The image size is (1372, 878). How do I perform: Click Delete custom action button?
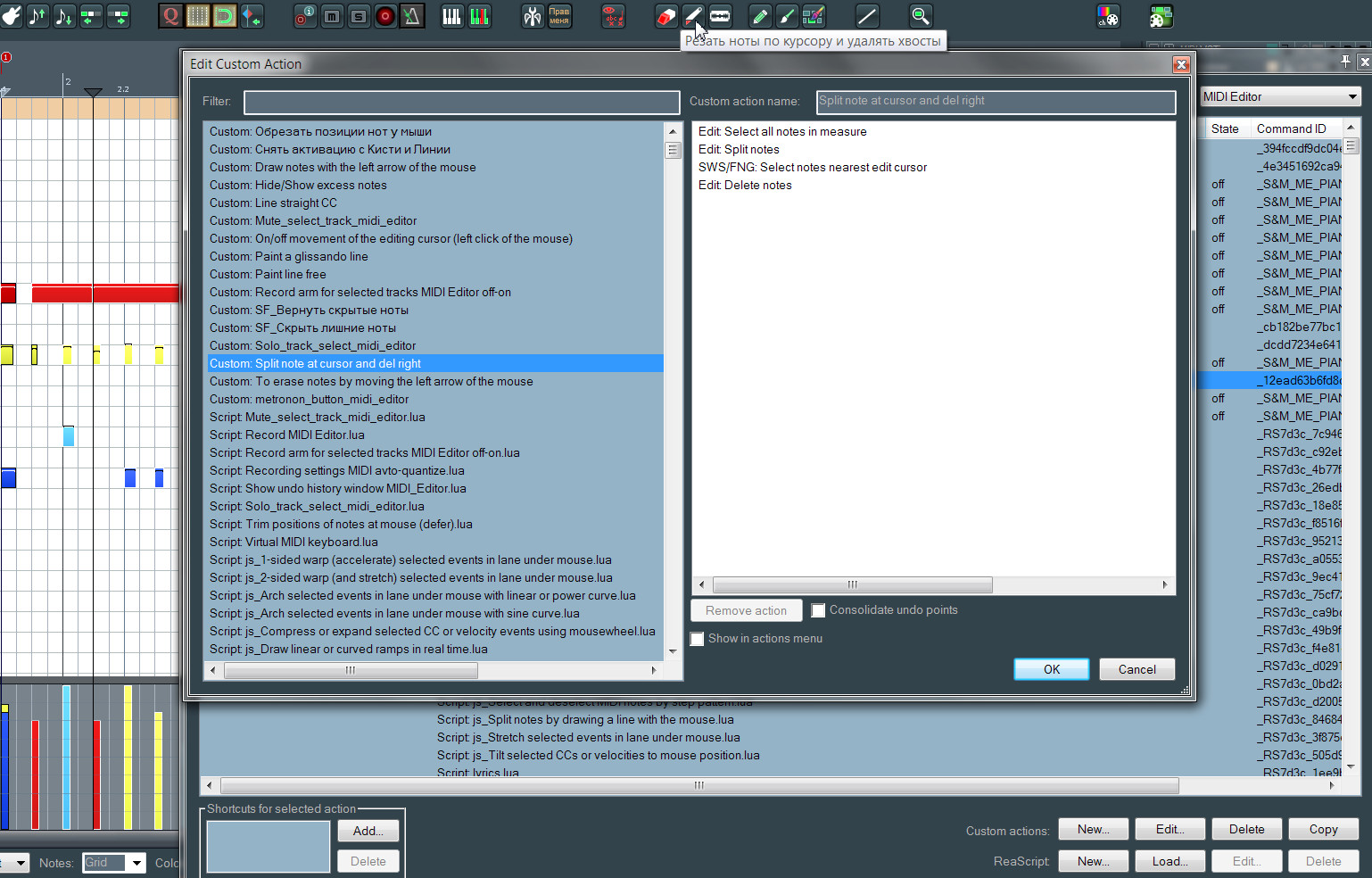(x=1247, y=829)
